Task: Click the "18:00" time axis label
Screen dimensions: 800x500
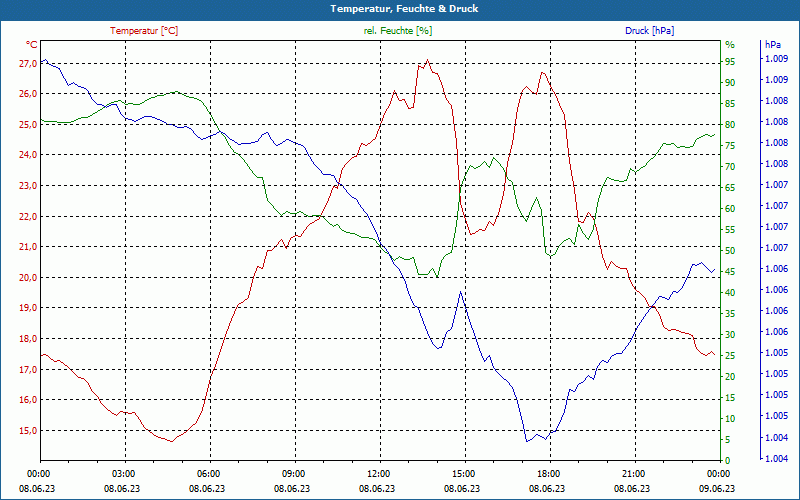Action: [x=548, y=473]
